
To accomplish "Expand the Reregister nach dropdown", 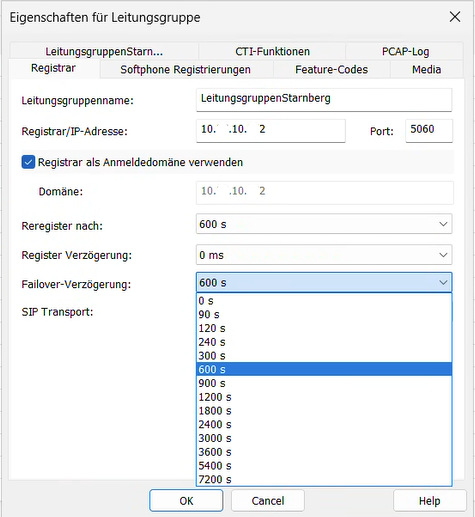I will (x=324, y=224).
